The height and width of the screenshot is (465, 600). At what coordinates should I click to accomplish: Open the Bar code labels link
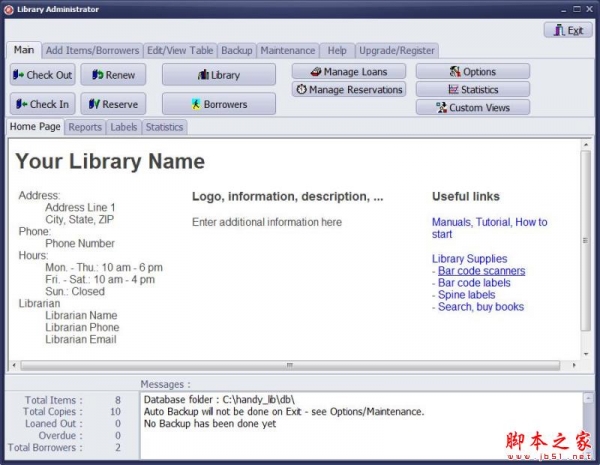pyautogui.click(x=474, y=282)
